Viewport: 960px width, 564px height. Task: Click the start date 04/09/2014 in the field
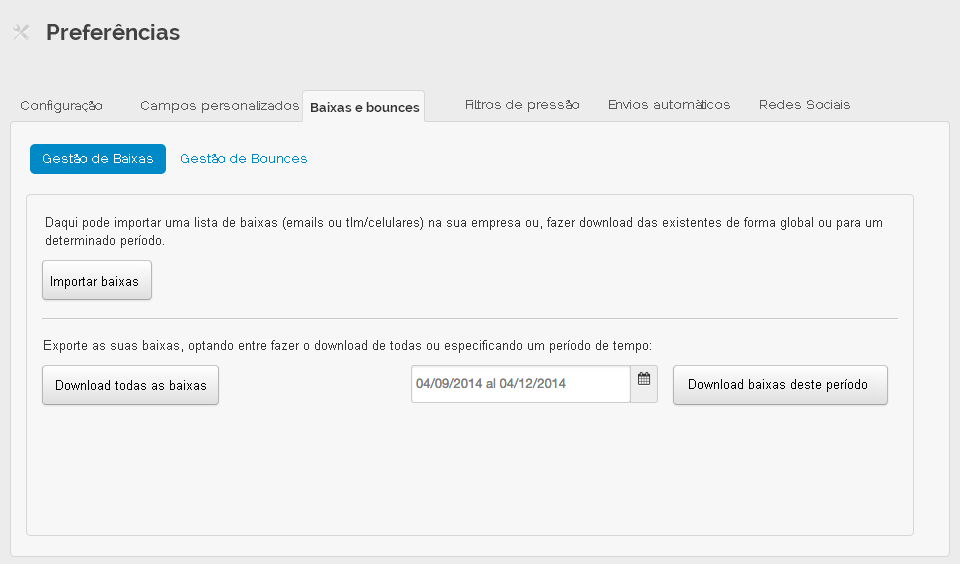click(x=446, y=384)
